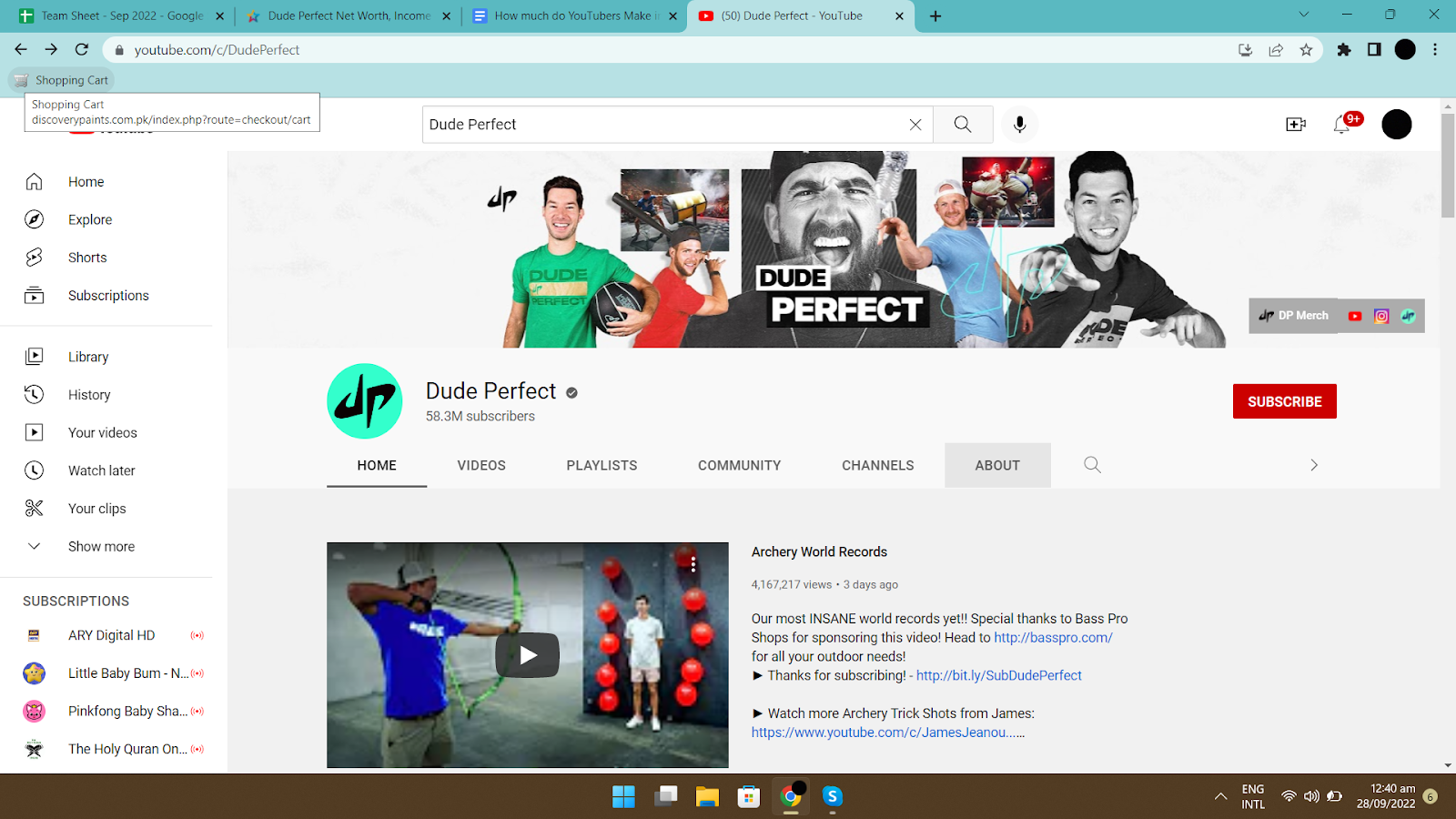Screen dimensions: 1456x819
Task: Open a new browser tab
Action: point(935,15)
